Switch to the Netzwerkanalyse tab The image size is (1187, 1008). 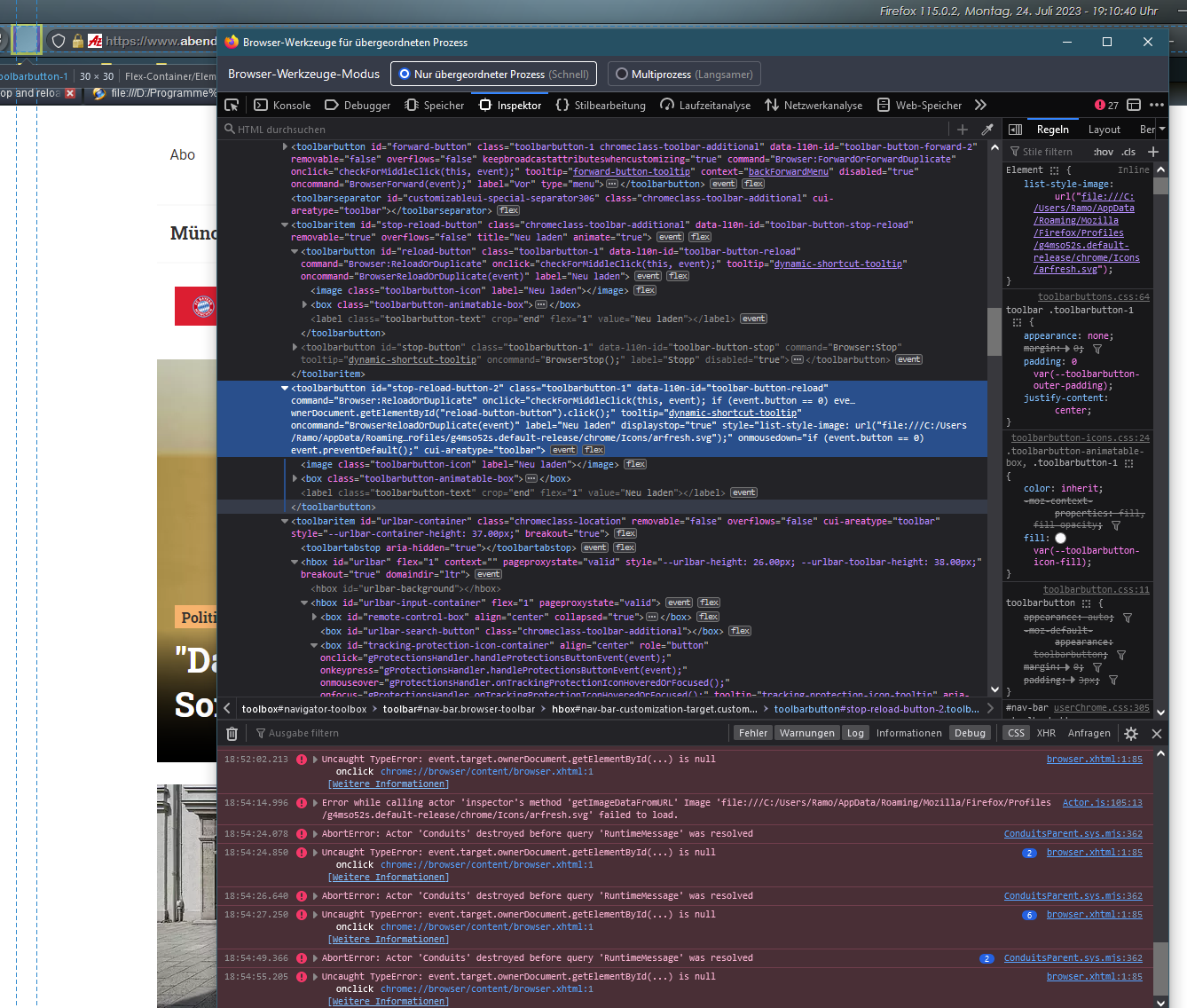[814, 105]
